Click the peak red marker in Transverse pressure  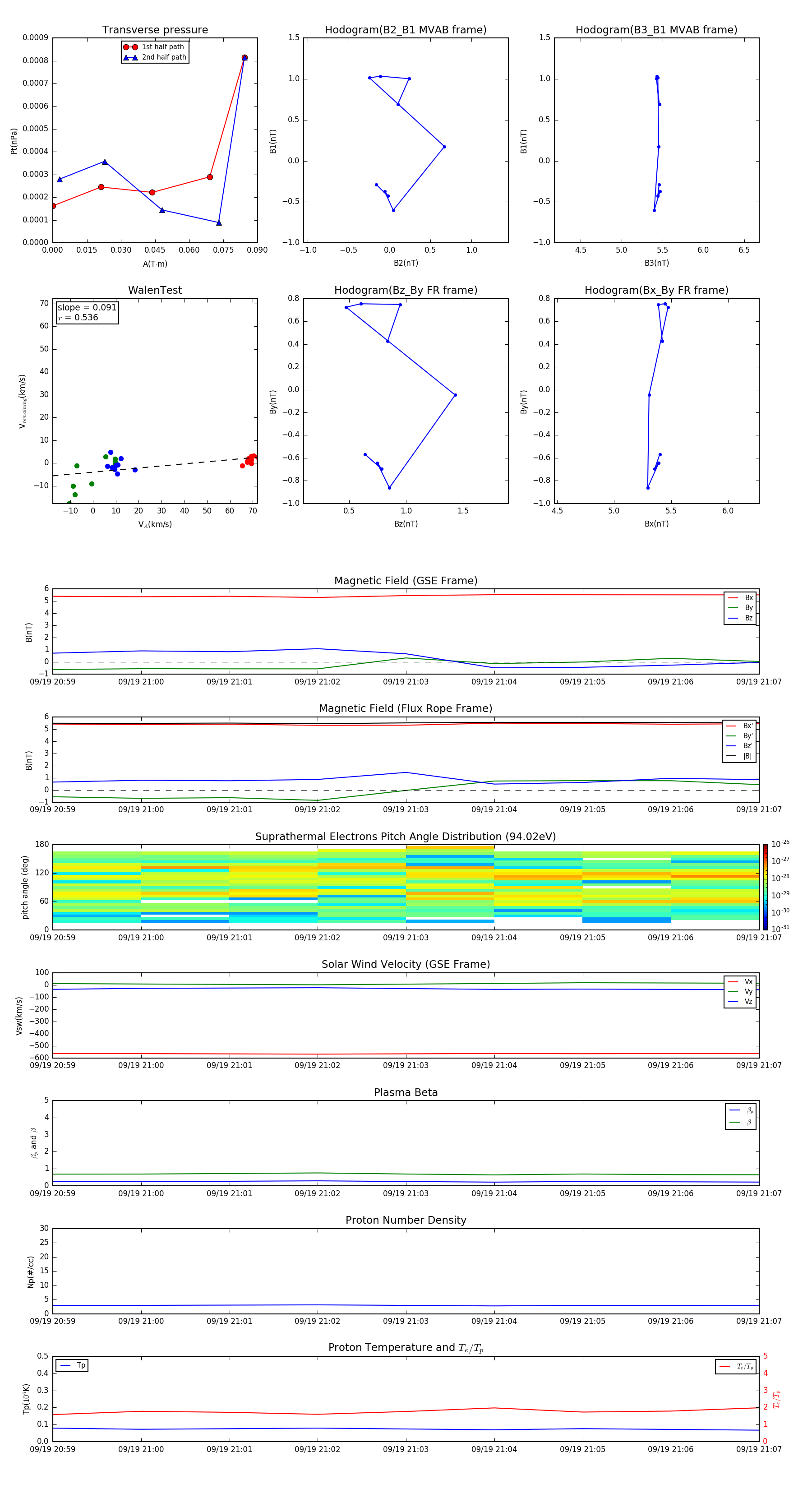pos(245,58)
